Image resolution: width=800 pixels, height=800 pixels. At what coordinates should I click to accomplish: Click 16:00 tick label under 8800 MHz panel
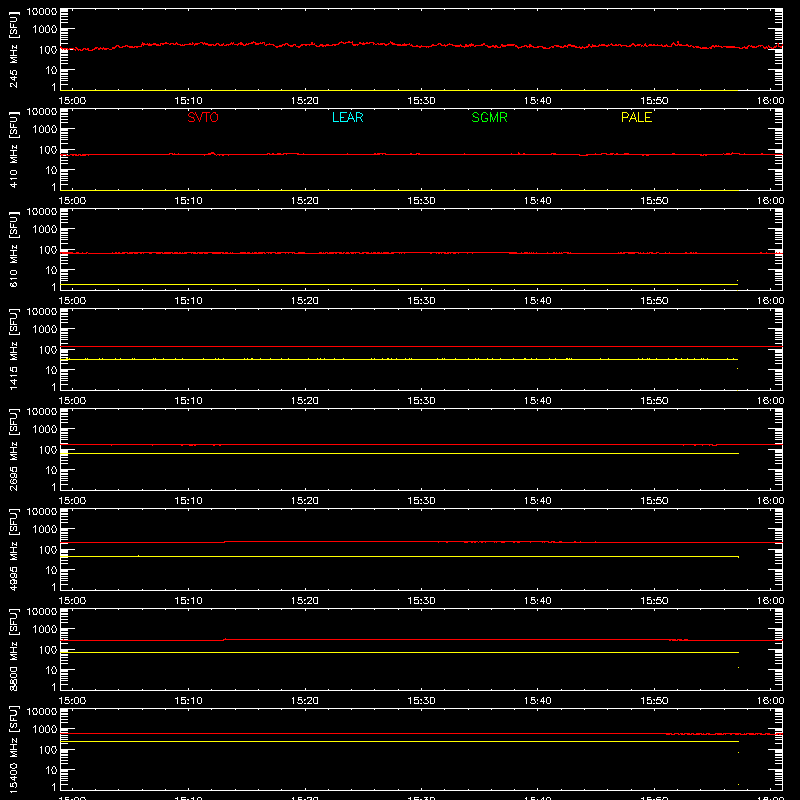(x=770, y=701)
